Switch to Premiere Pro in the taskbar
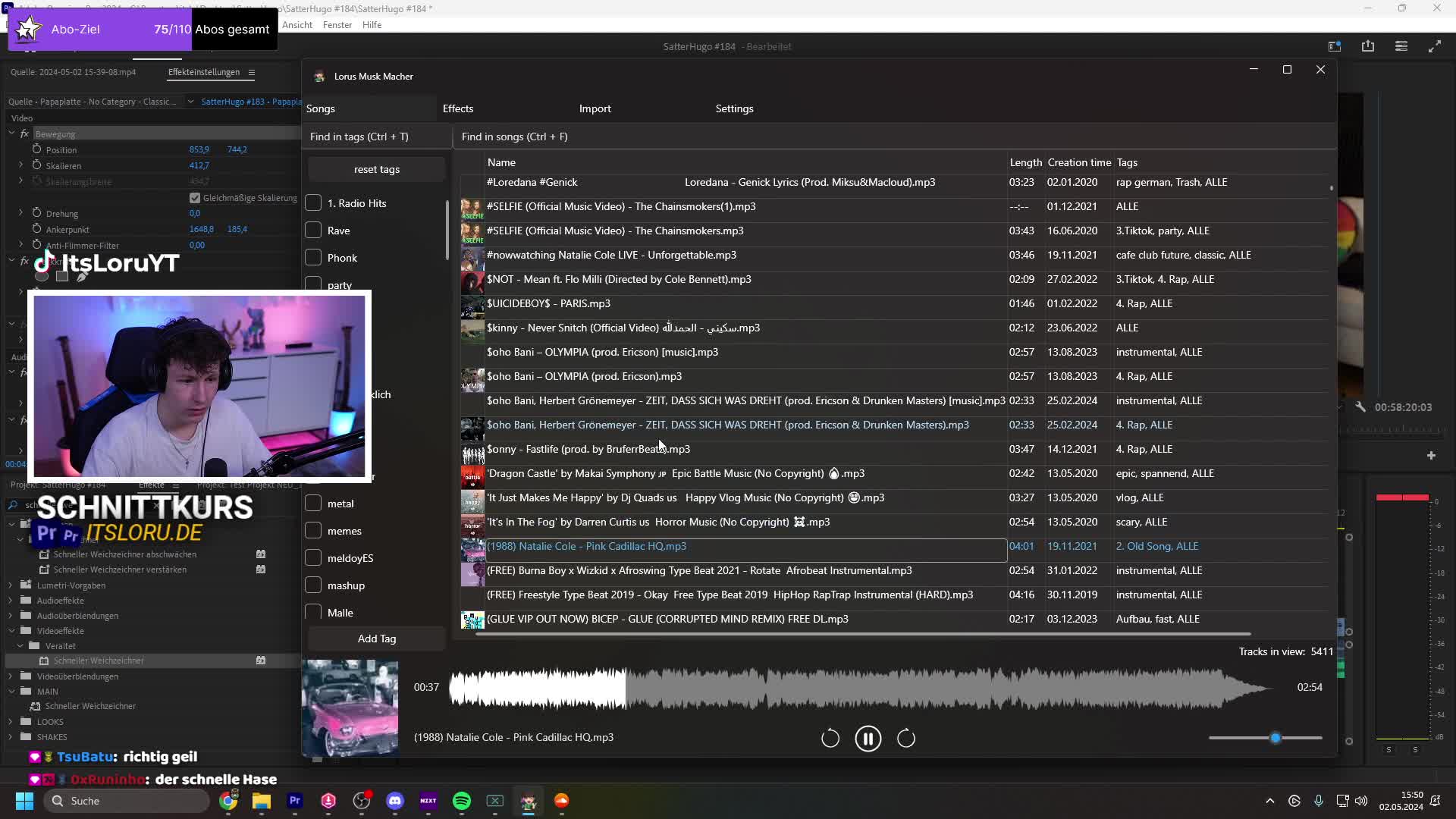The height and width of the screenshot is (819, 1456). [295, 801]
